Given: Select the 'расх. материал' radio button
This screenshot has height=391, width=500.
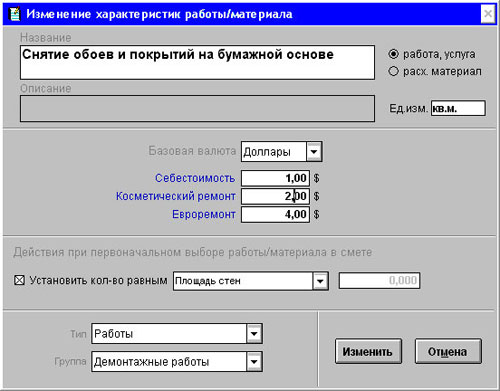Looking at the screenshot, I should (393, 71).
